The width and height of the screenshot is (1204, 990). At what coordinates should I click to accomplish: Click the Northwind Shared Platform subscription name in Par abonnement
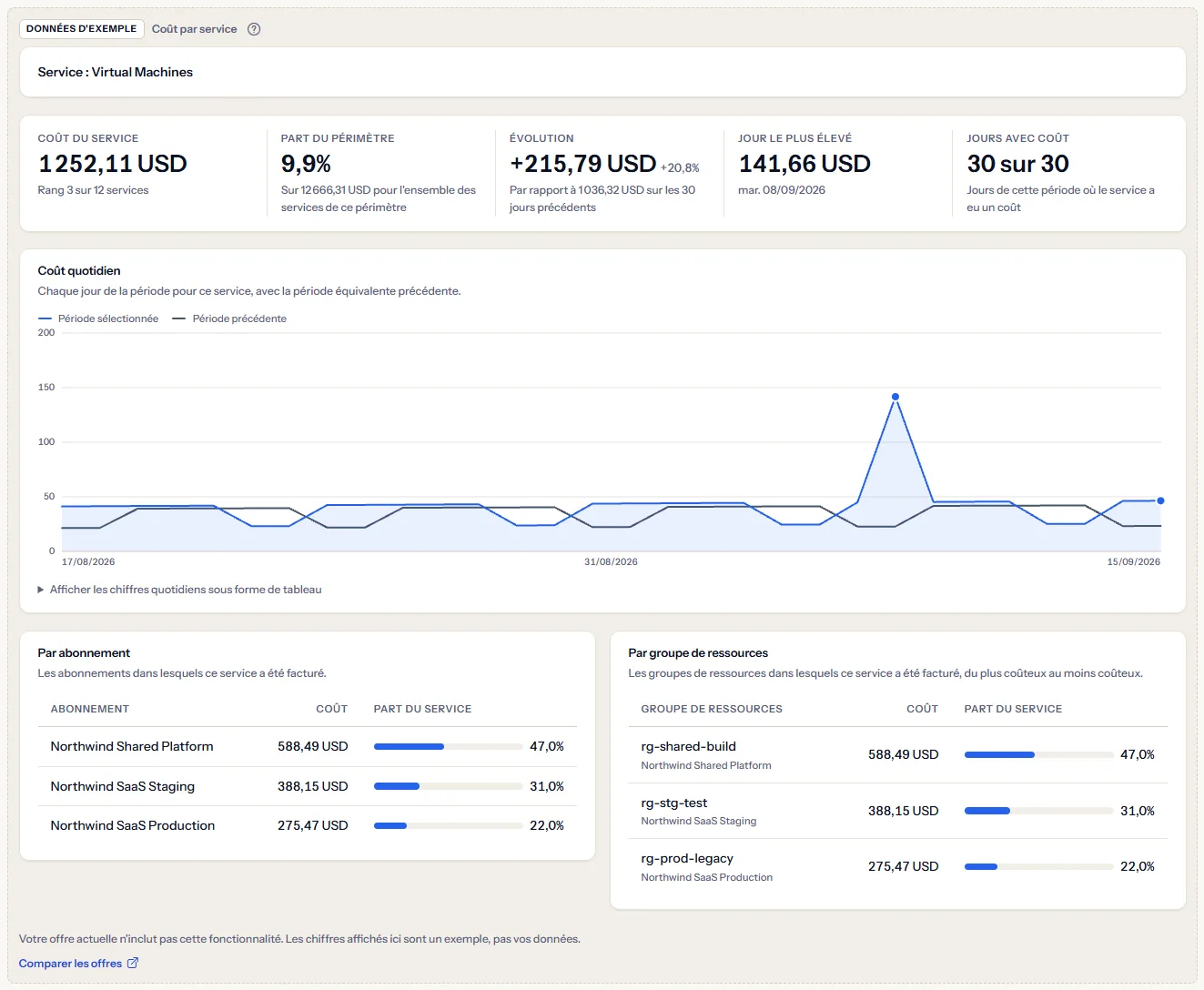click(132, 746)
